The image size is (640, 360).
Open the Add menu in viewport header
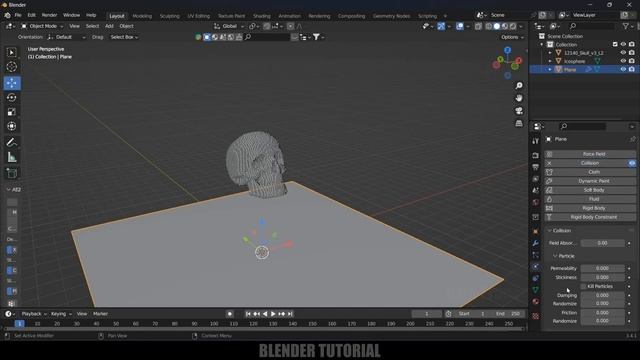(x=109, y=26)
